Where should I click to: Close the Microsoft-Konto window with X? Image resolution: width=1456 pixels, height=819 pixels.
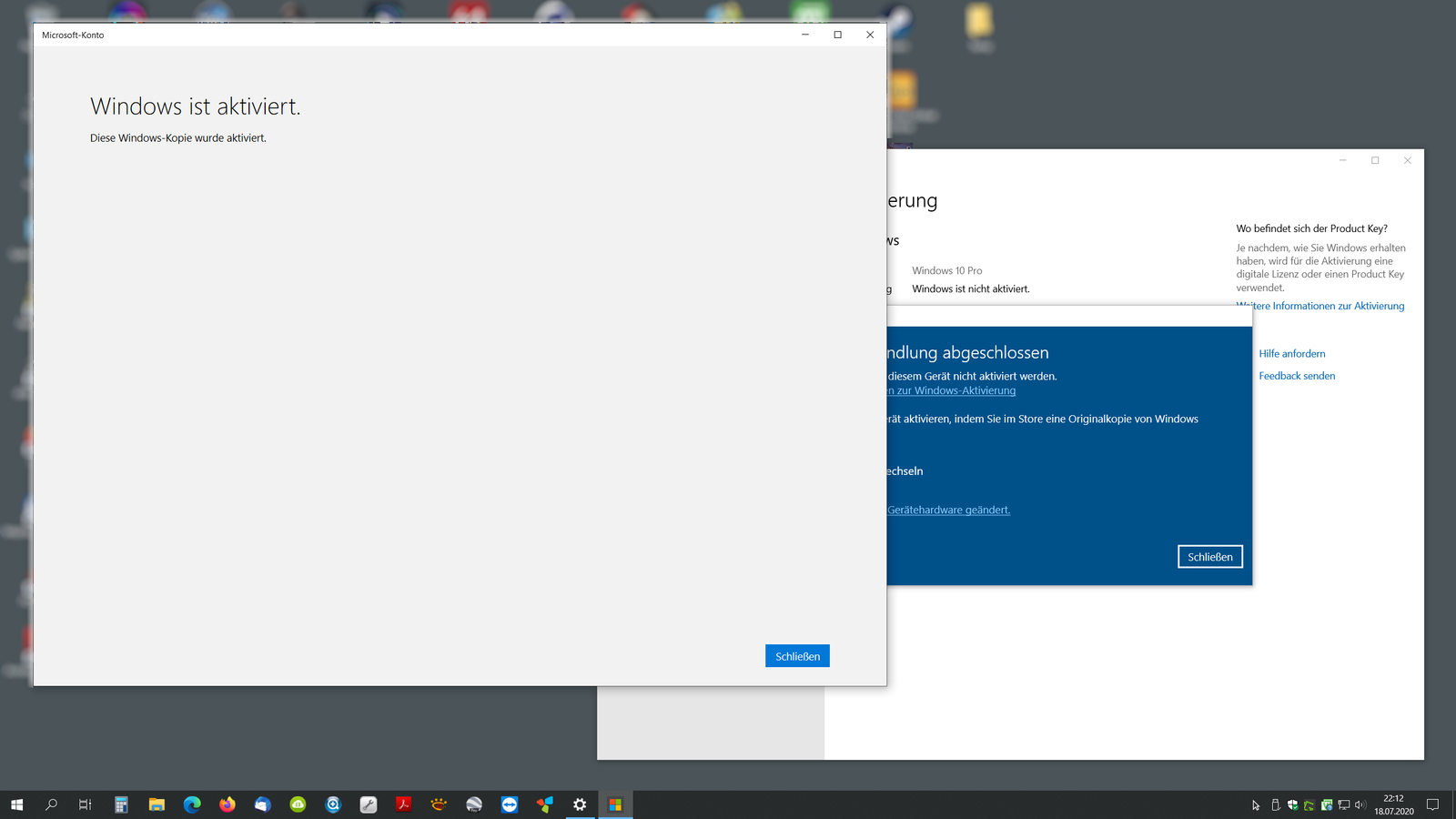(x=870, y=35)
